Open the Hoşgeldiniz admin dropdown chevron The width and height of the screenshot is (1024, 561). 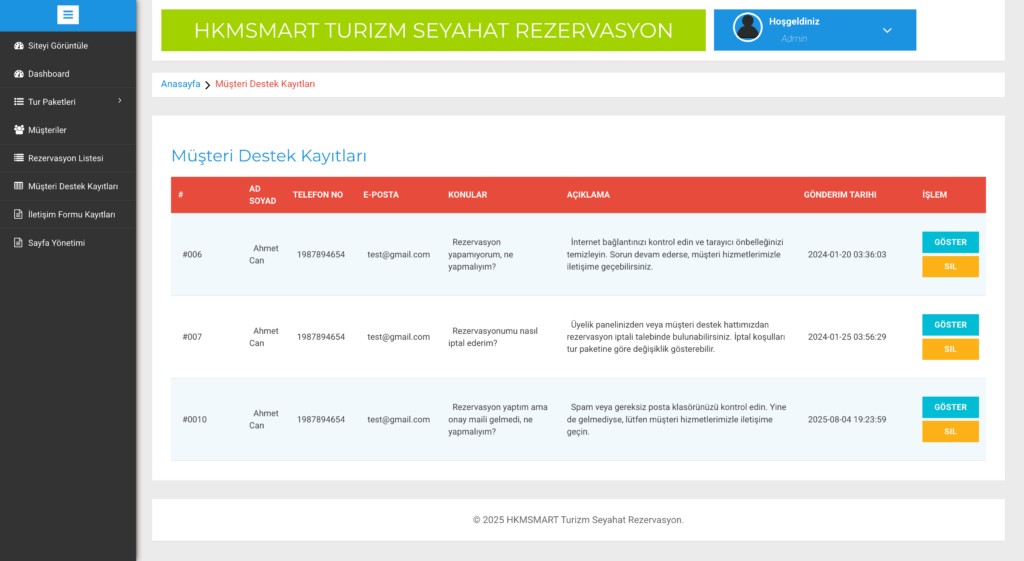coord(887,30)
